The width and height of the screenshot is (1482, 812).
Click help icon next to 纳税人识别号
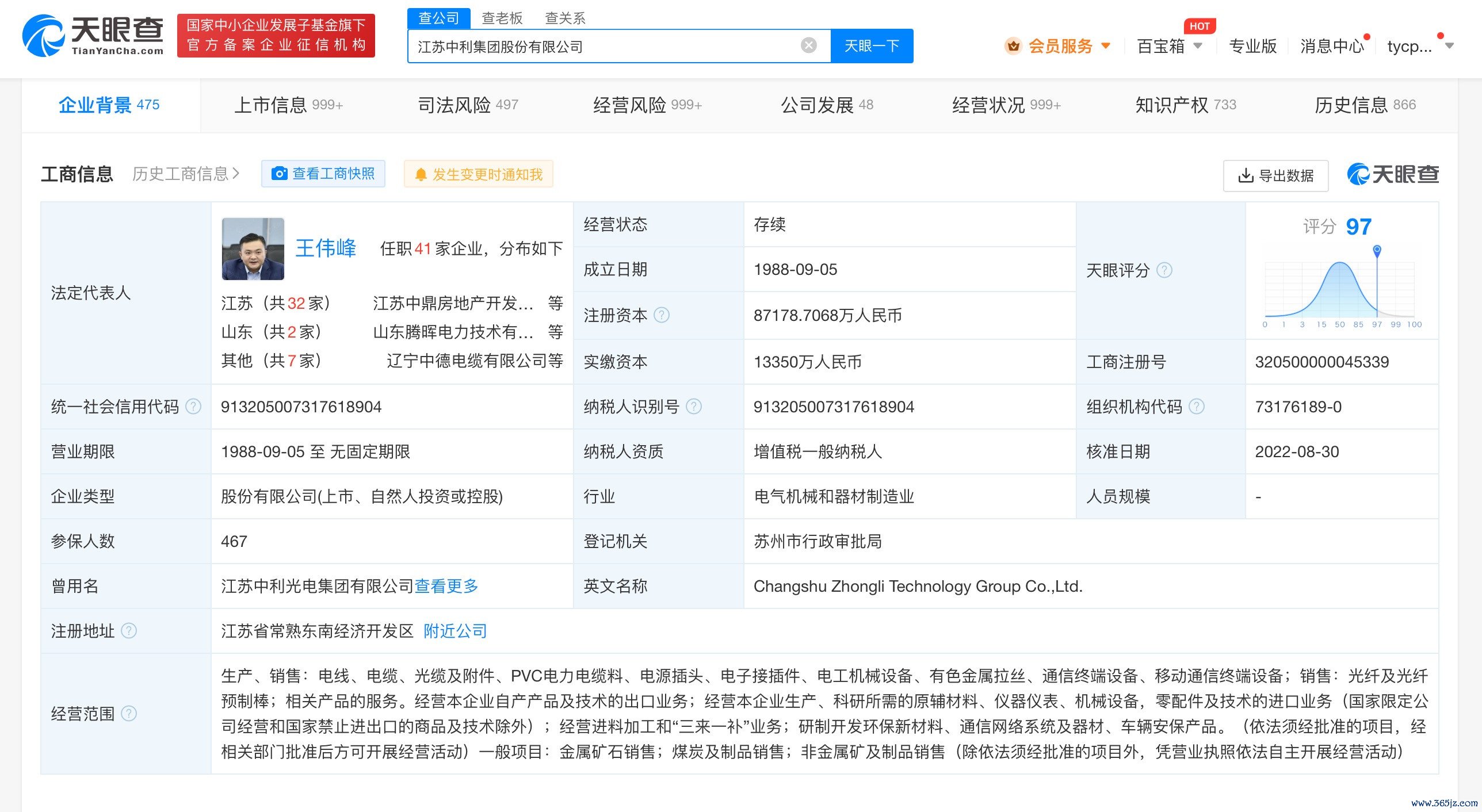(x=694, y=407)
